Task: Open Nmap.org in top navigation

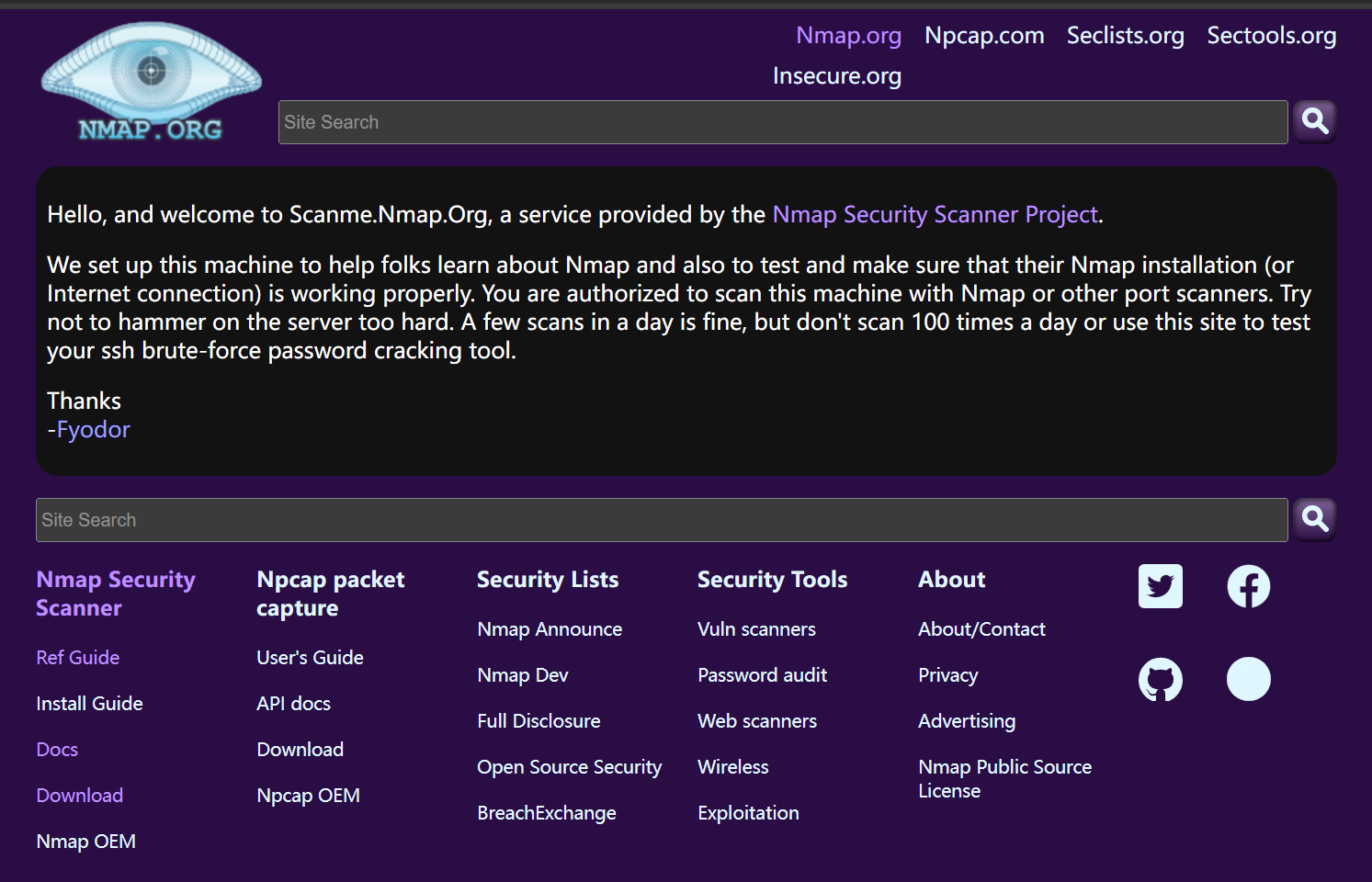Action: (848, 36)
